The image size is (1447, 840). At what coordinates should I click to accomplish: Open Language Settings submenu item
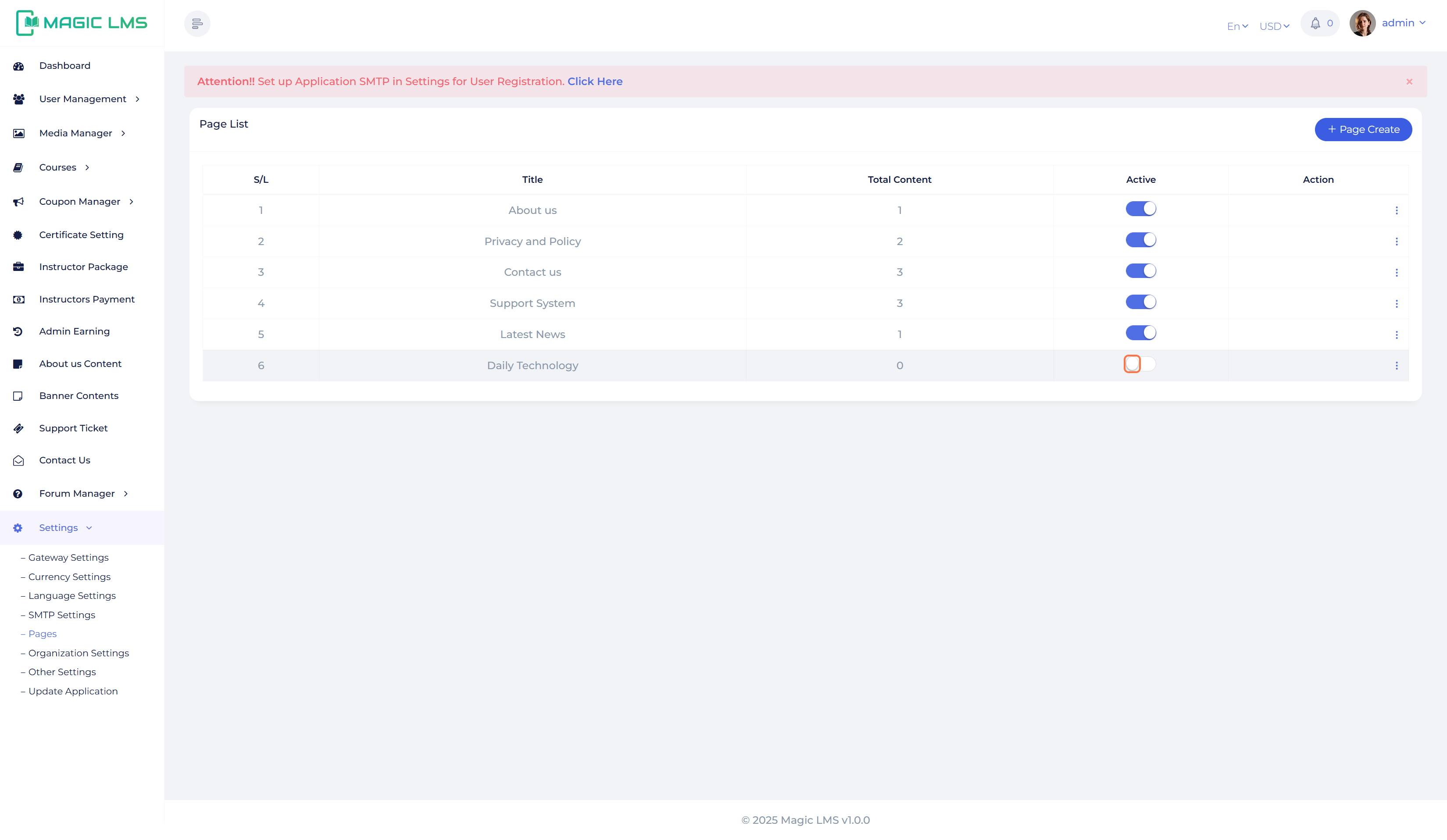pos(72,596)
